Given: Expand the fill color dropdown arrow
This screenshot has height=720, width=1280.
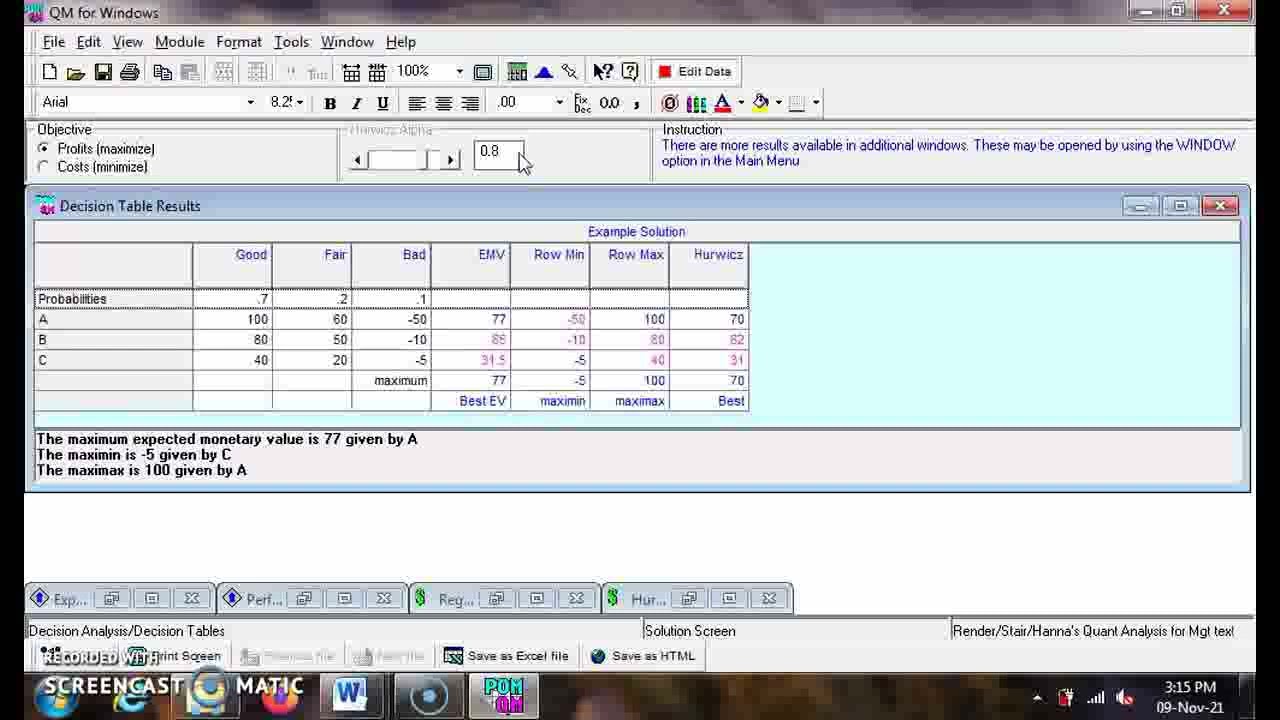Looking at the screenshot, I should [x=778, y=103].
